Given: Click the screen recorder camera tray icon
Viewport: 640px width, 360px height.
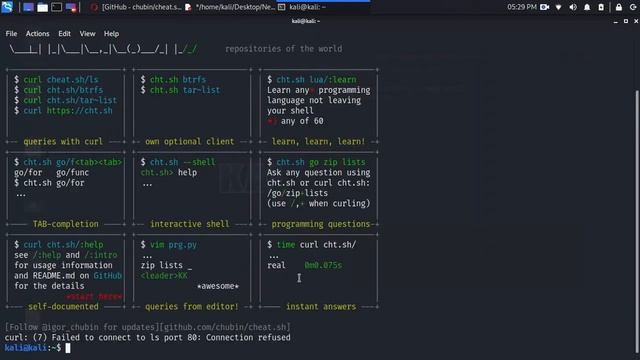Looking at the screenshot, I should coord(544,7).
